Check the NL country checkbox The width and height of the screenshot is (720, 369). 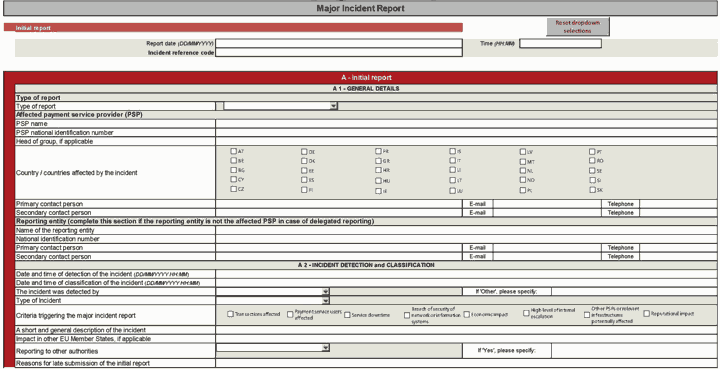tap(523, 171)
